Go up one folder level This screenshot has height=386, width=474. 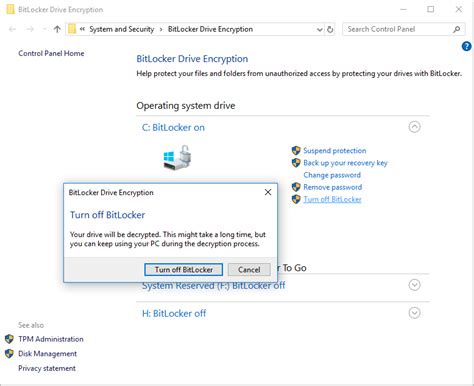tap(57, 29)
